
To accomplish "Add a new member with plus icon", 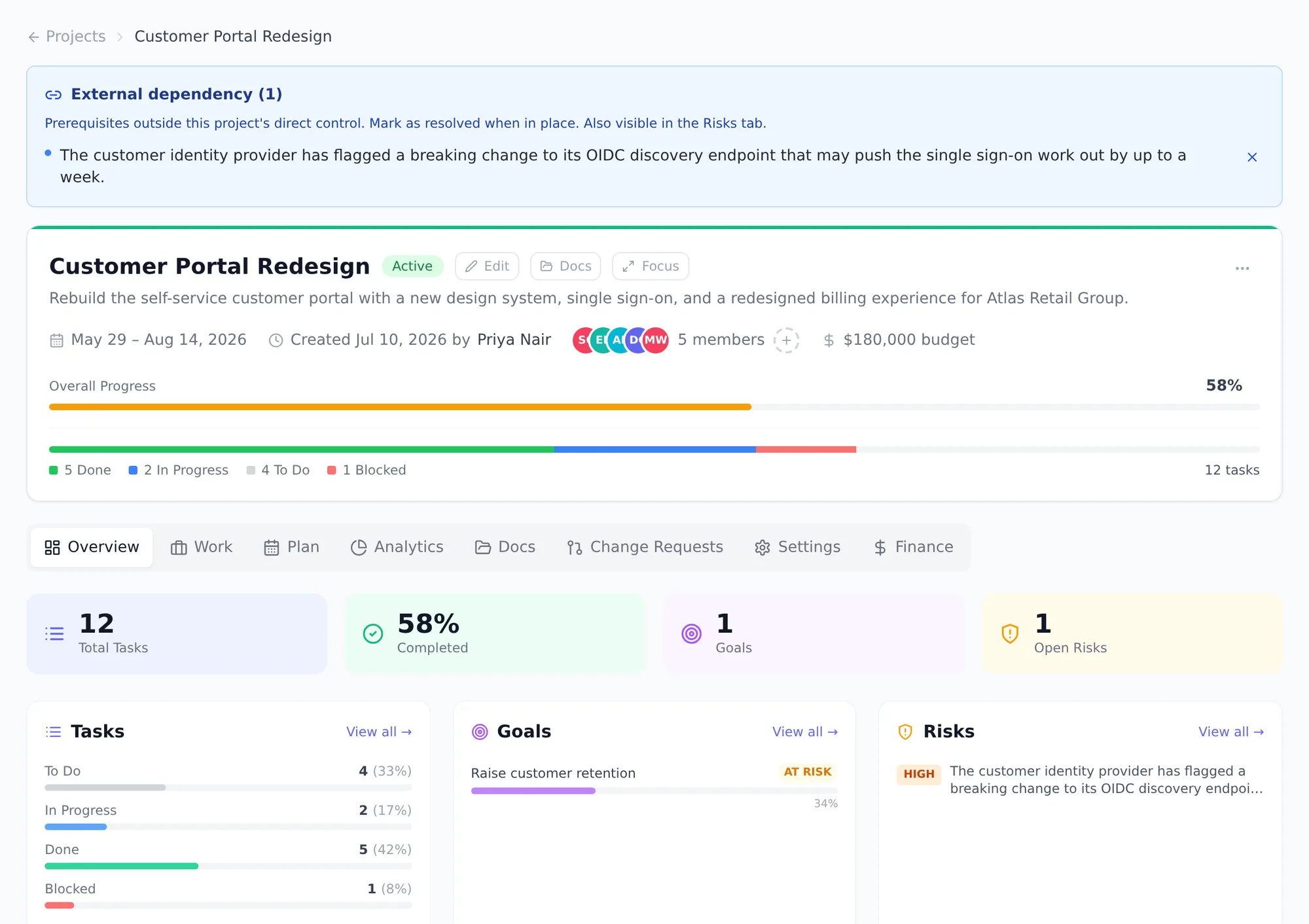I will (x=786, y=340).
